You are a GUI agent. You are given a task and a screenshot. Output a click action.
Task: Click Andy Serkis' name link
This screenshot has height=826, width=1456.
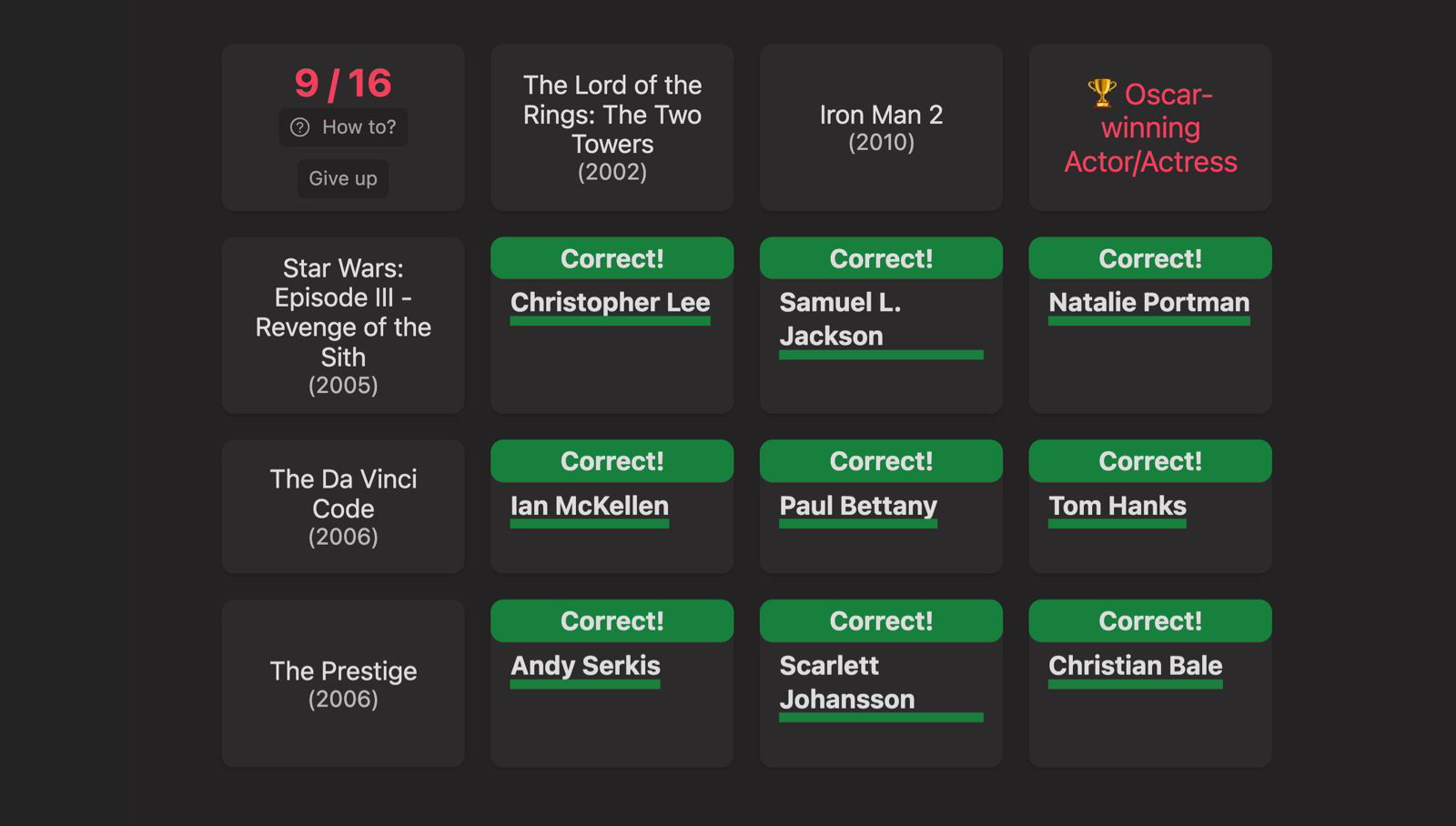pos(585,666)
